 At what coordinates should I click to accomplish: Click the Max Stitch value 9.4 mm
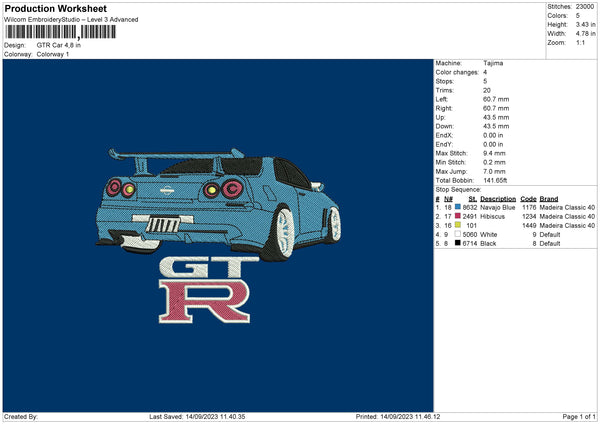[x=494, y=153]
